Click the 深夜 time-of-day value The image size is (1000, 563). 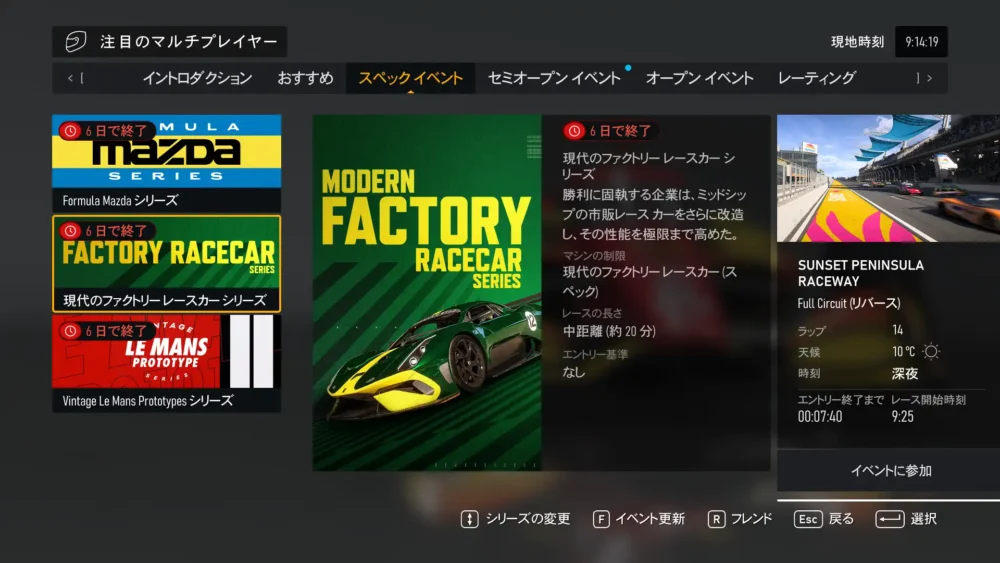[x=904, y=374]
